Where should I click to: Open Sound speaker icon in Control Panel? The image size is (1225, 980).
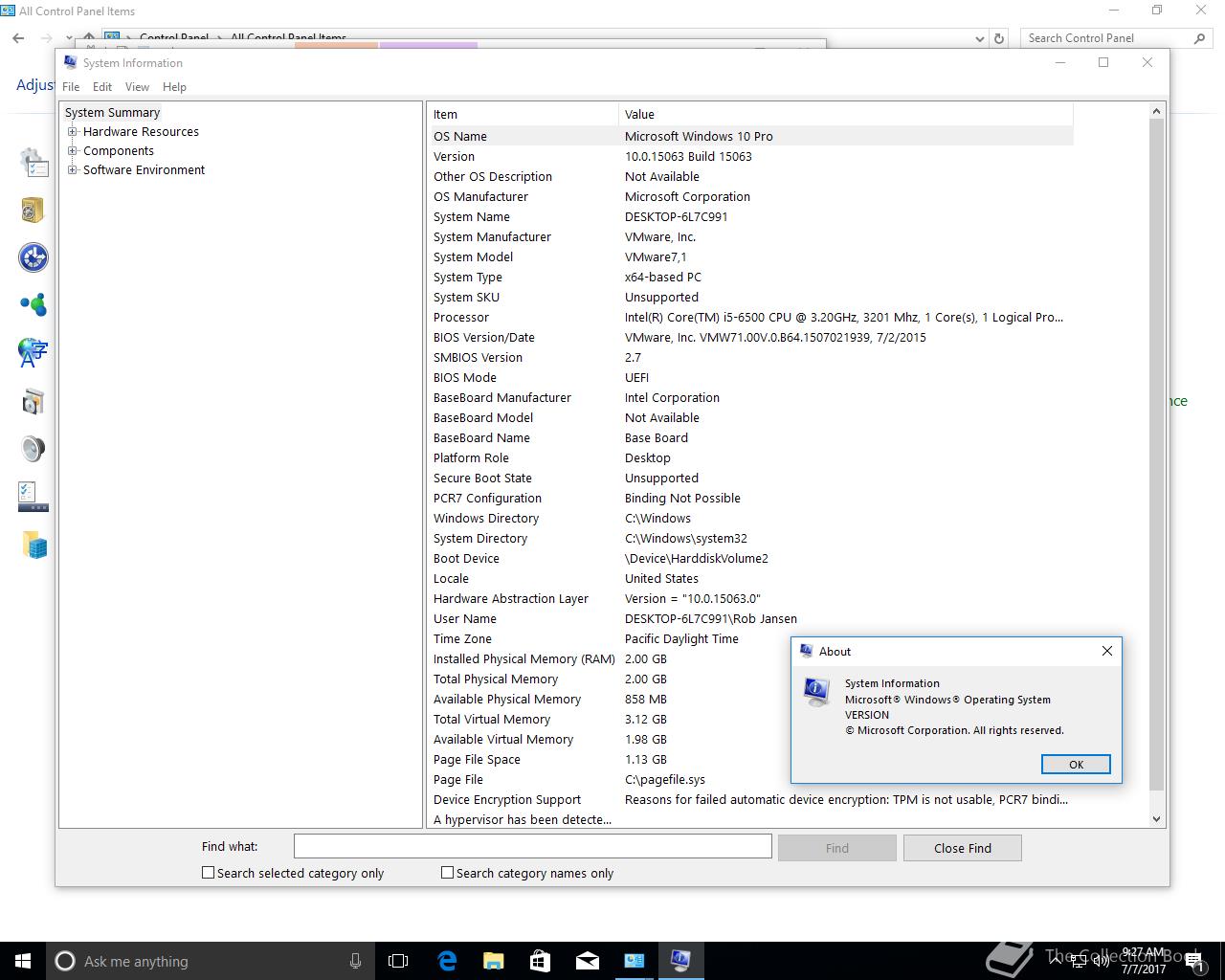33,449
